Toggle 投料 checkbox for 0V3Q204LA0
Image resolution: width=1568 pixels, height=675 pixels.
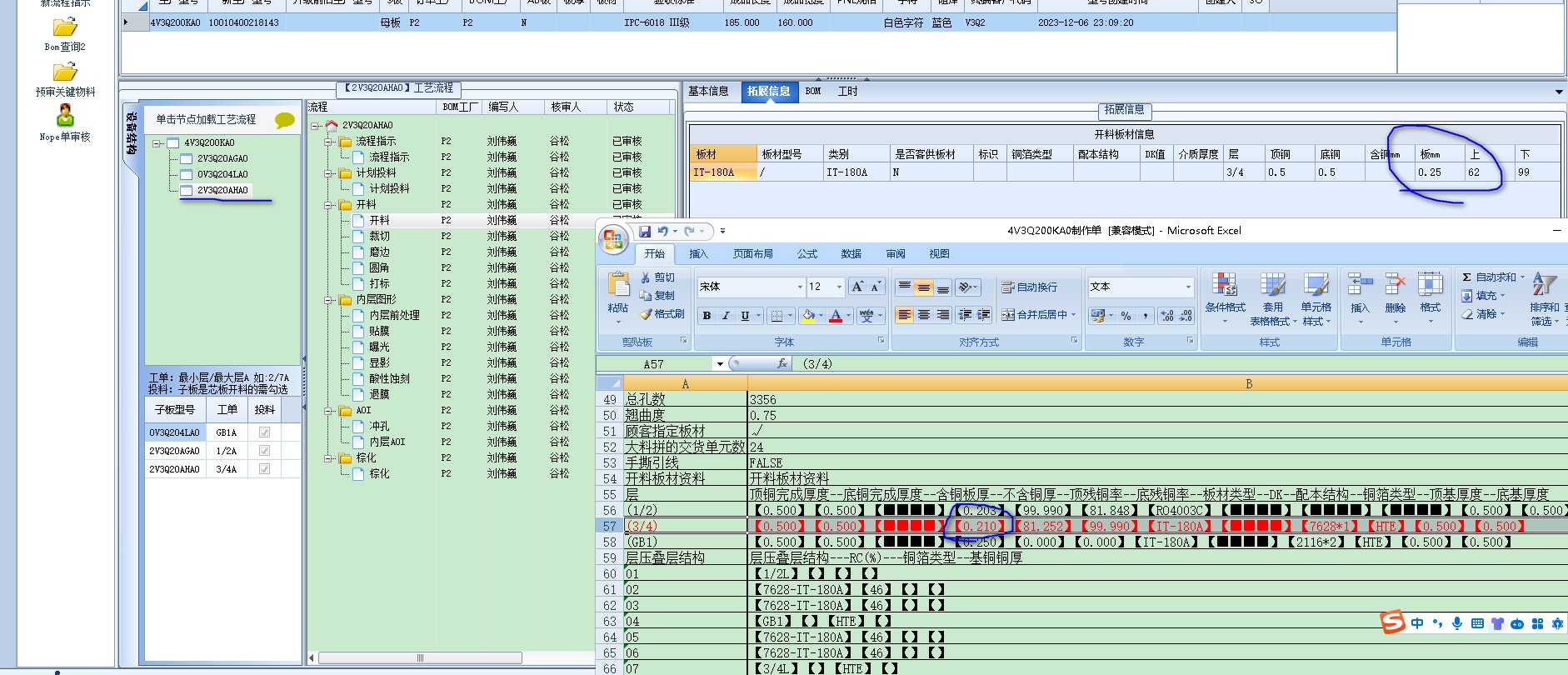[264, 432]
